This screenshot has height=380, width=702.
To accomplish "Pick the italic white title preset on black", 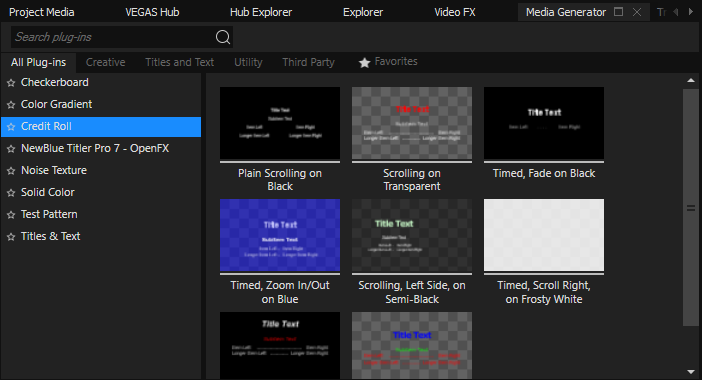I will point(280,346).
